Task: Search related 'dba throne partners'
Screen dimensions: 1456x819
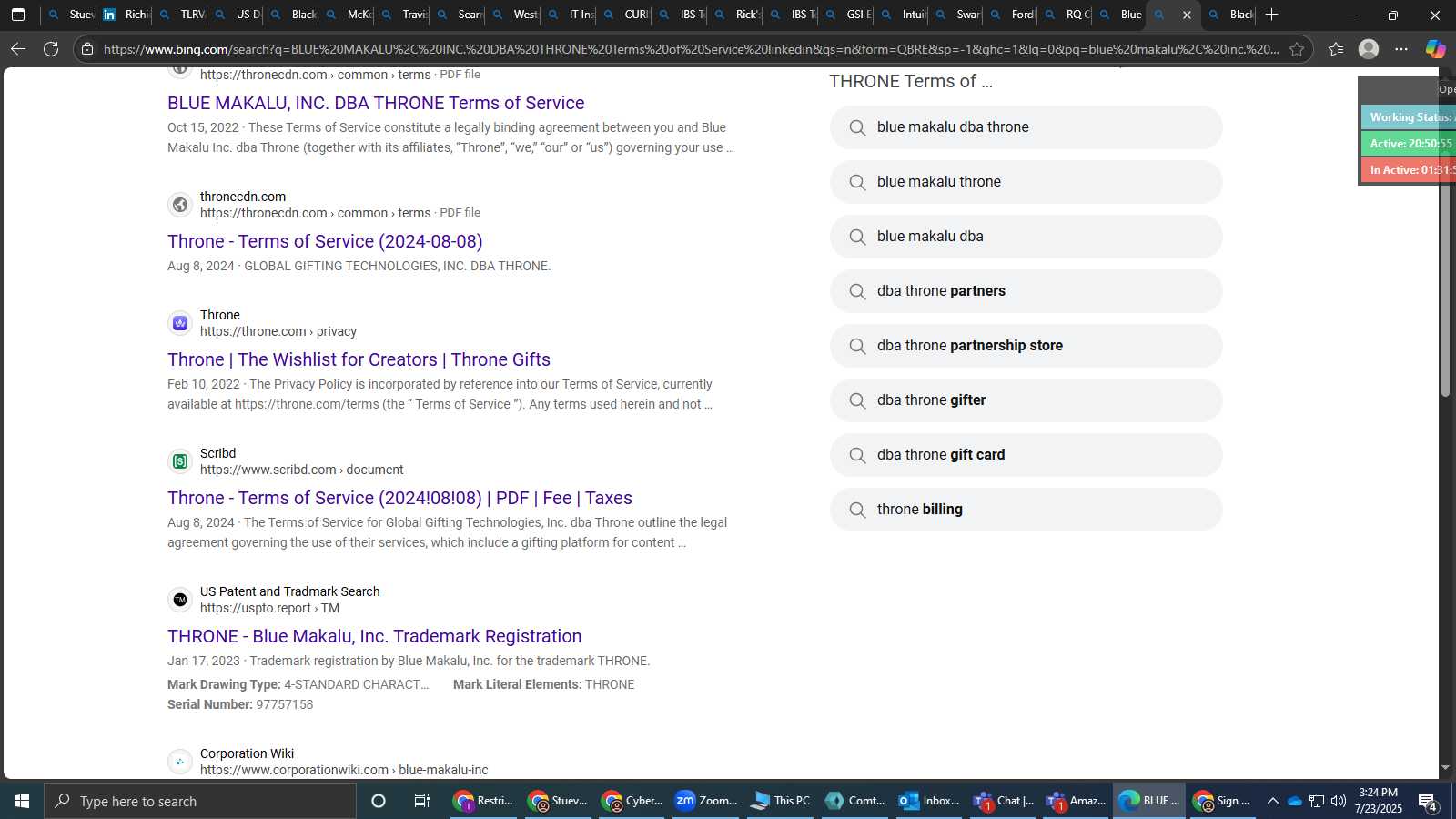Action: 1026,291
